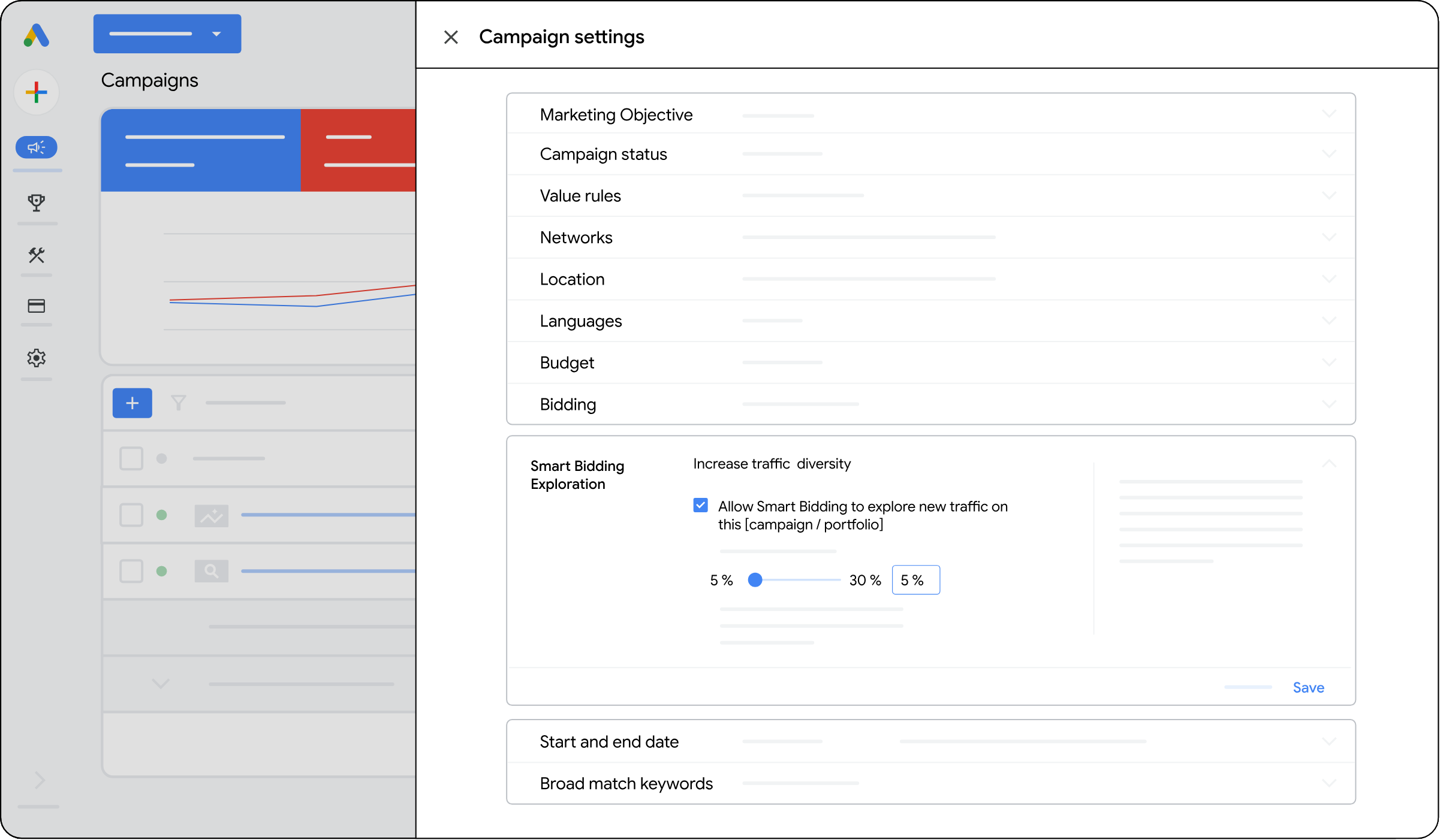Tick the first campaign row checkbox

(x=131, y=459)
